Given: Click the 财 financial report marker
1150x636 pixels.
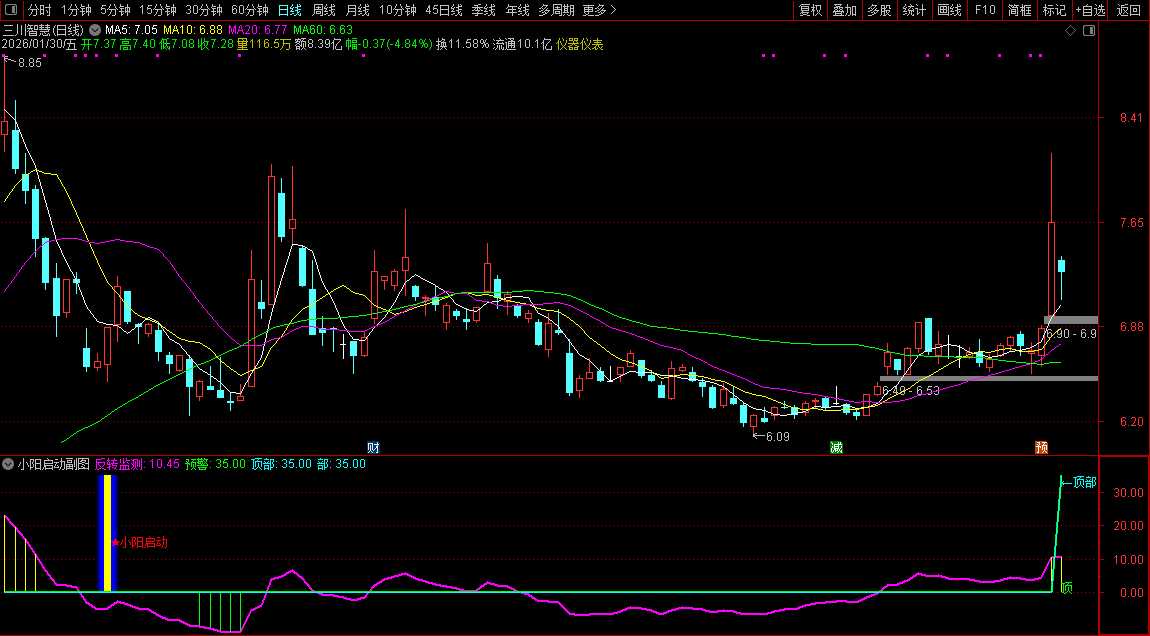Looking at the screenshot, I should [374, 447].
